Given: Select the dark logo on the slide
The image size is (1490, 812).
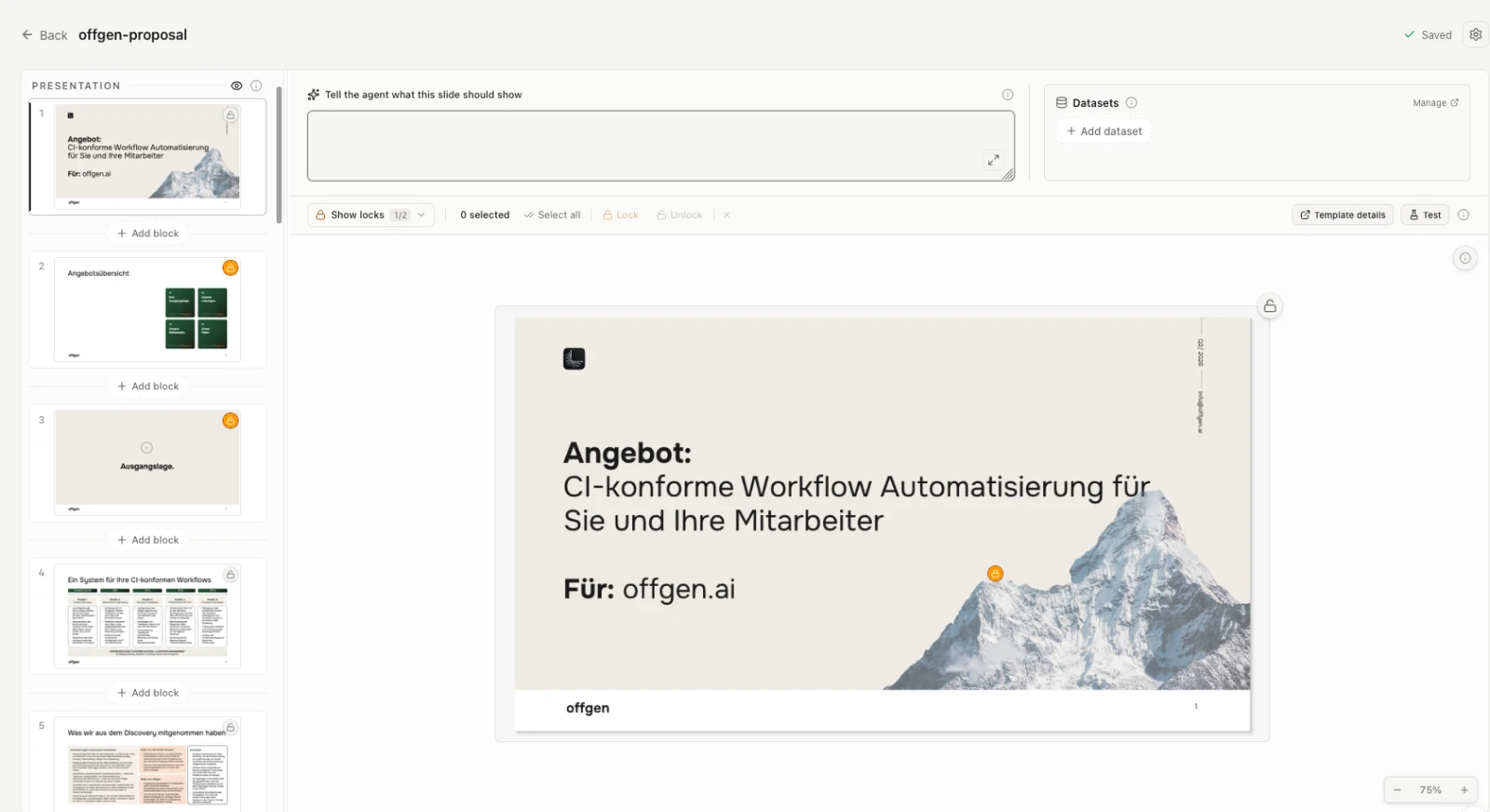Looking at the screenshot, I should [574, 359].
